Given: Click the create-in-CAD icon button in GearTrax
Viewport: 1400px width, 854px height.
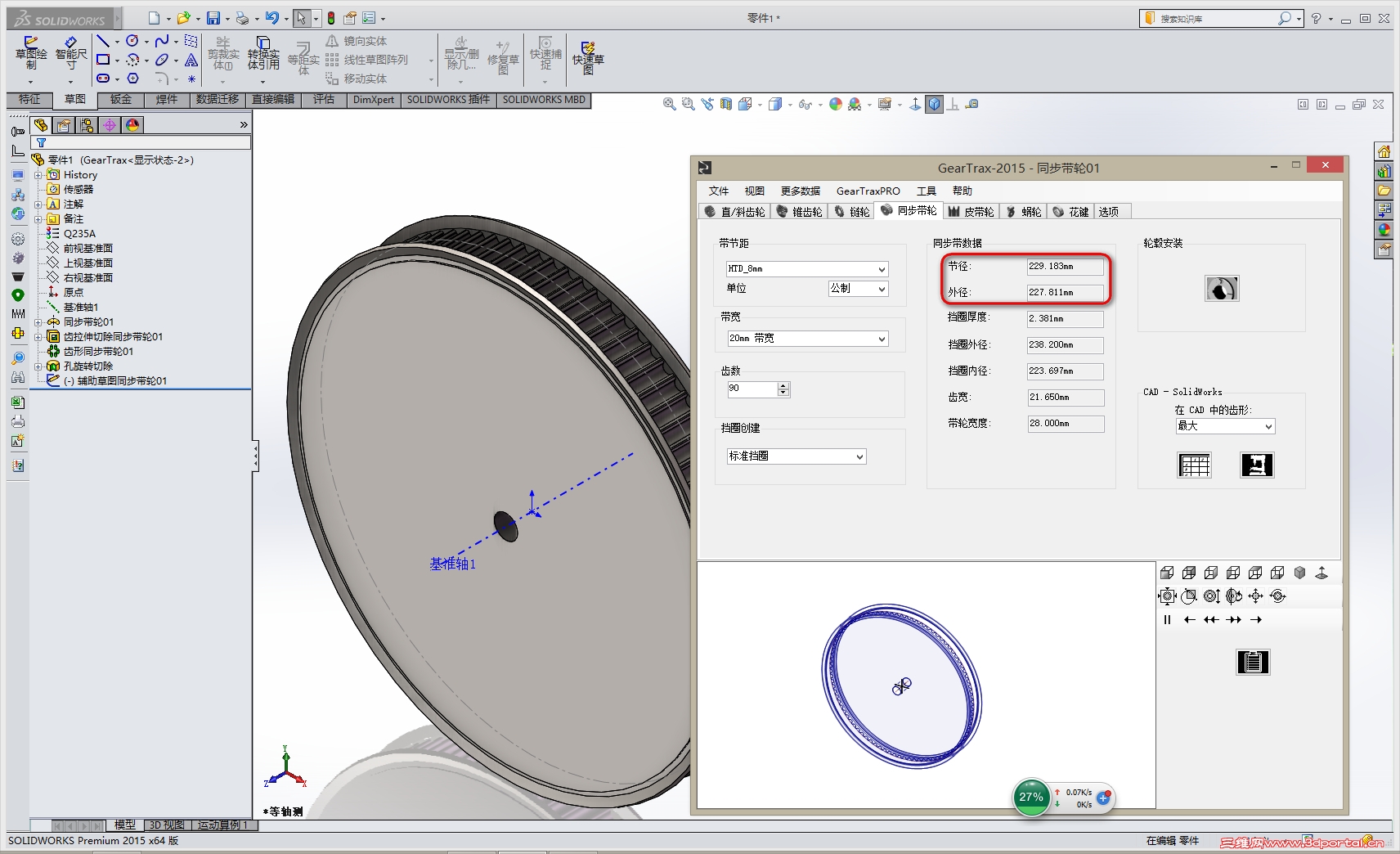Looking at the screenshot, I should coord(1257,465).
